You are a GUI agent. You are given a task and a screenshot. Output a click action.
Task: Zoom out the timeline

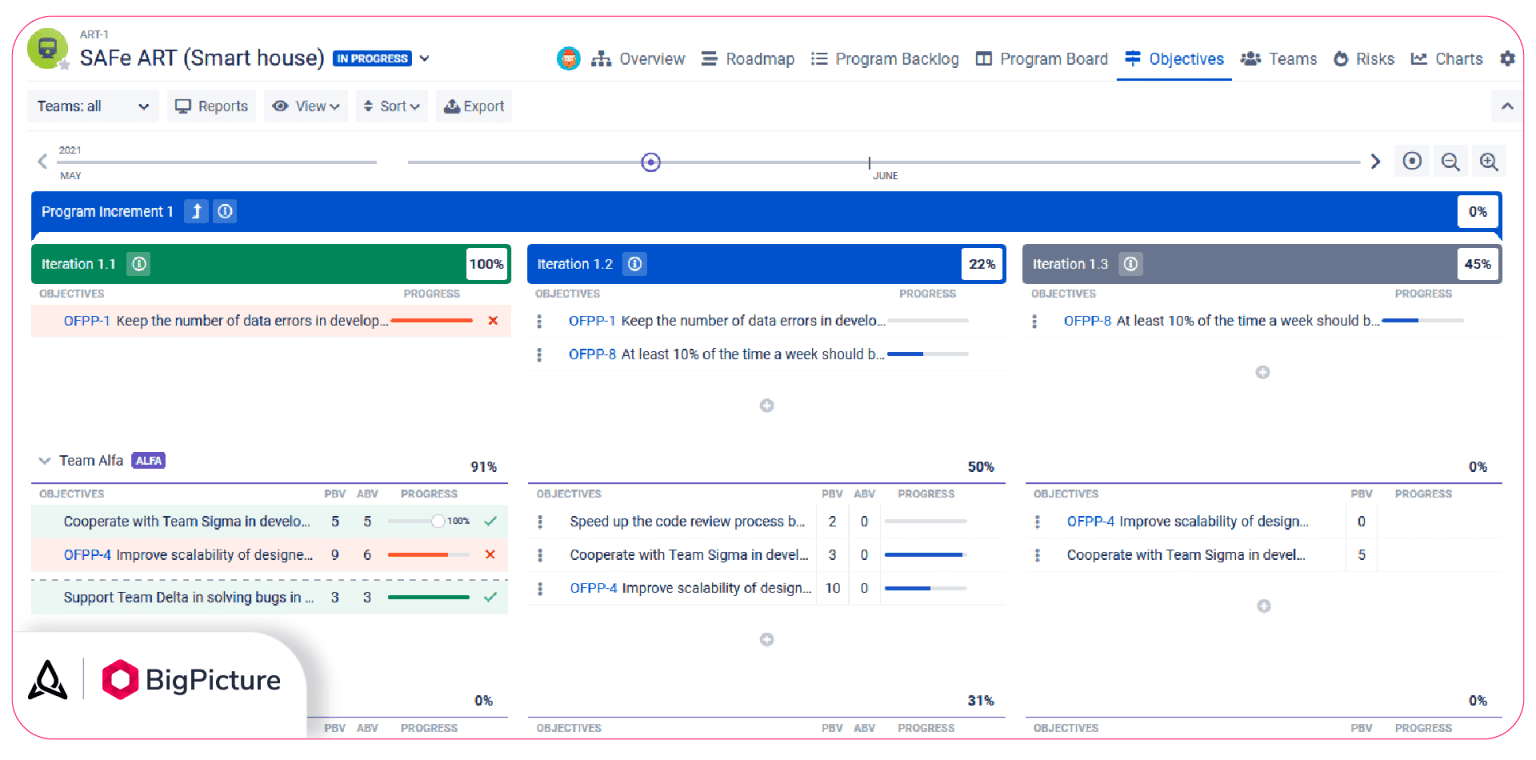tap(1449, 161)
